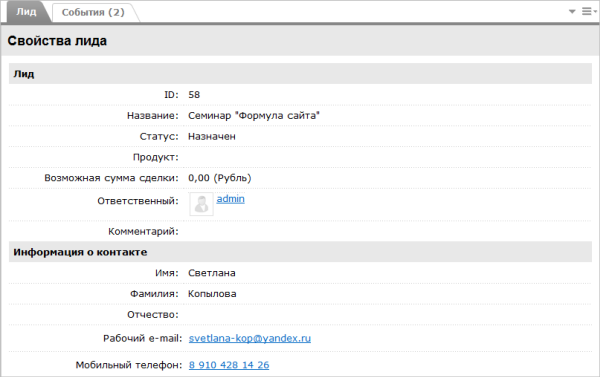Click the Фамилия: label

154,294
